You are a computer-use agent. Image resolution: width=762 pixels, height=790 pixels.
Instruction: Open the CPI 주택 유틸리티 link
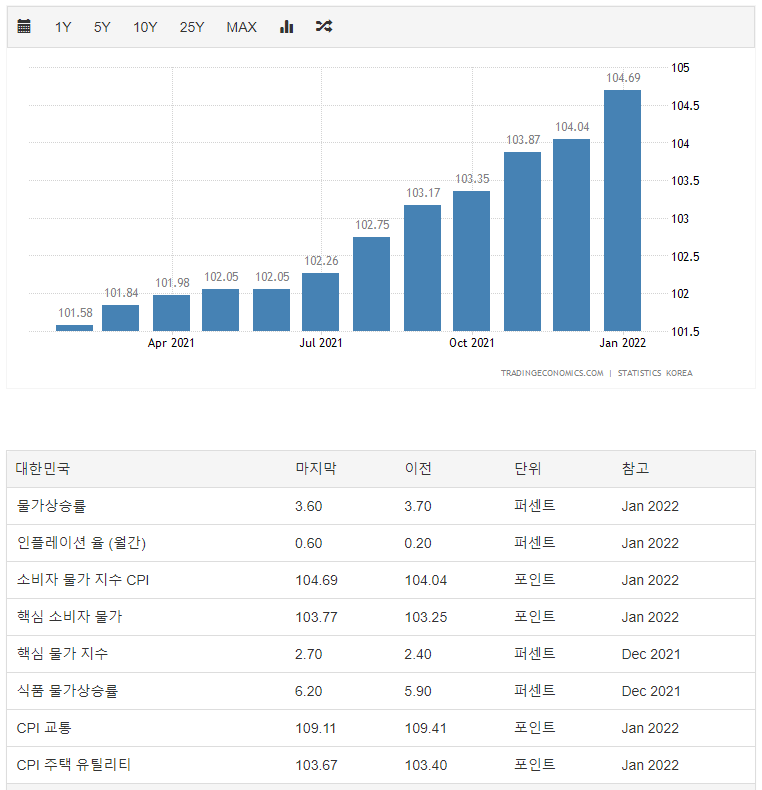tap(74, 765)
